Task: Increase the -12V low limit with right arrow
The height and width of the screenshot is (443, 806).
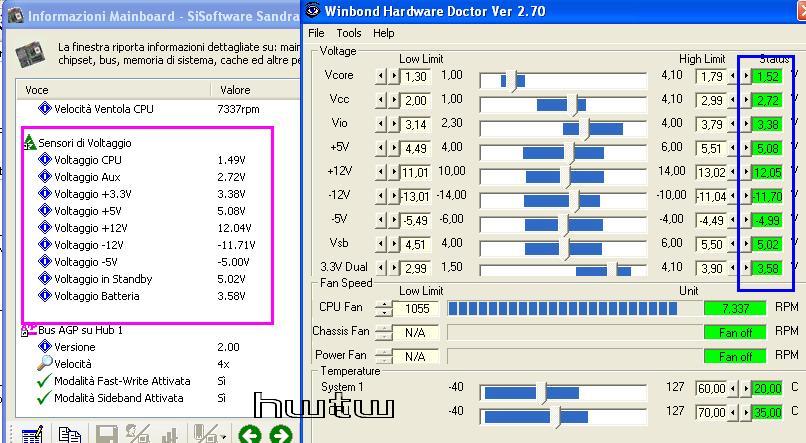Action: [394, 196]
